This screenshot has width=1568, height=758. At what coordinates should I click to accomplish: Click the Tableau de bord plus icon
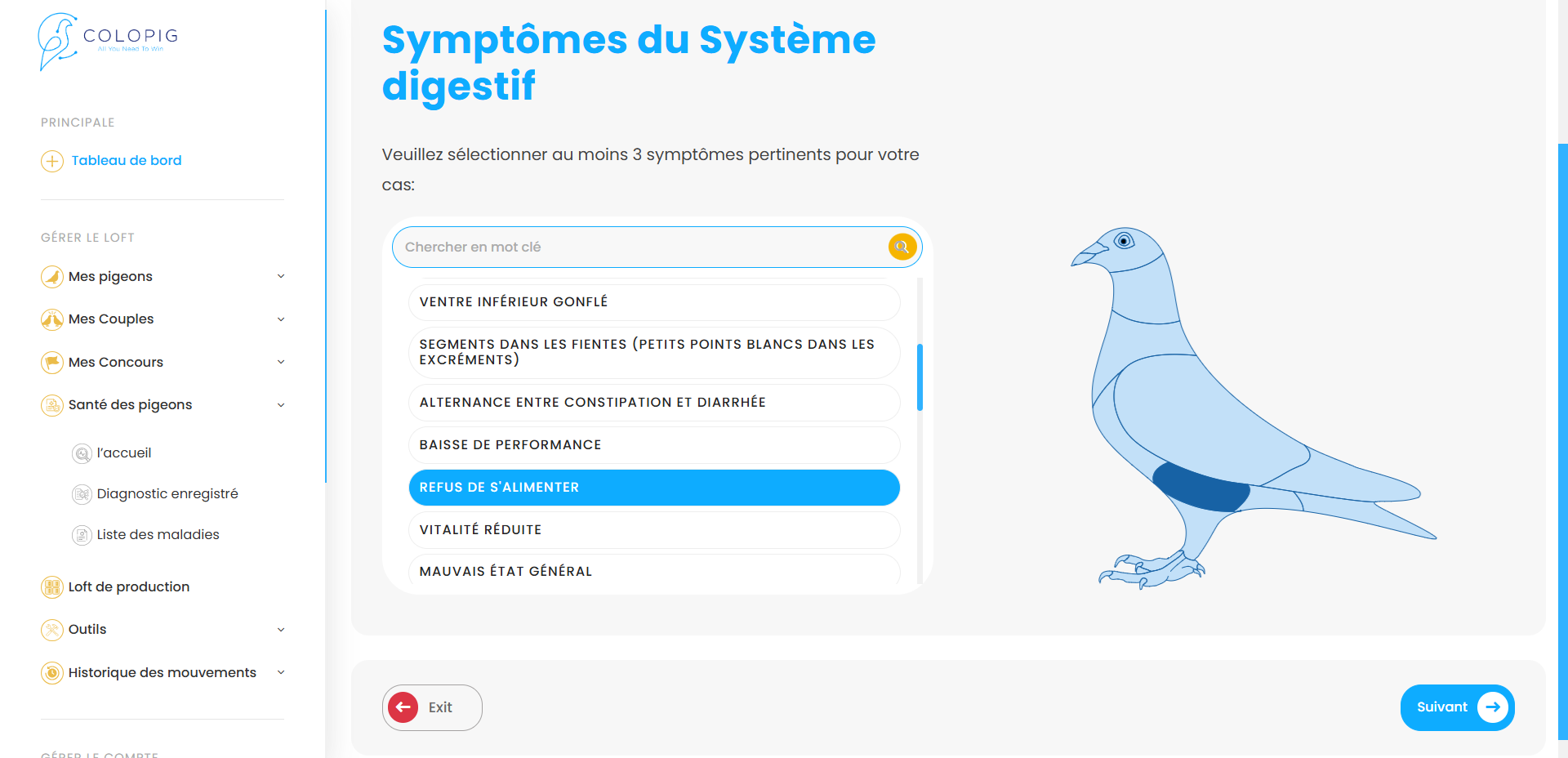point(52,161)
